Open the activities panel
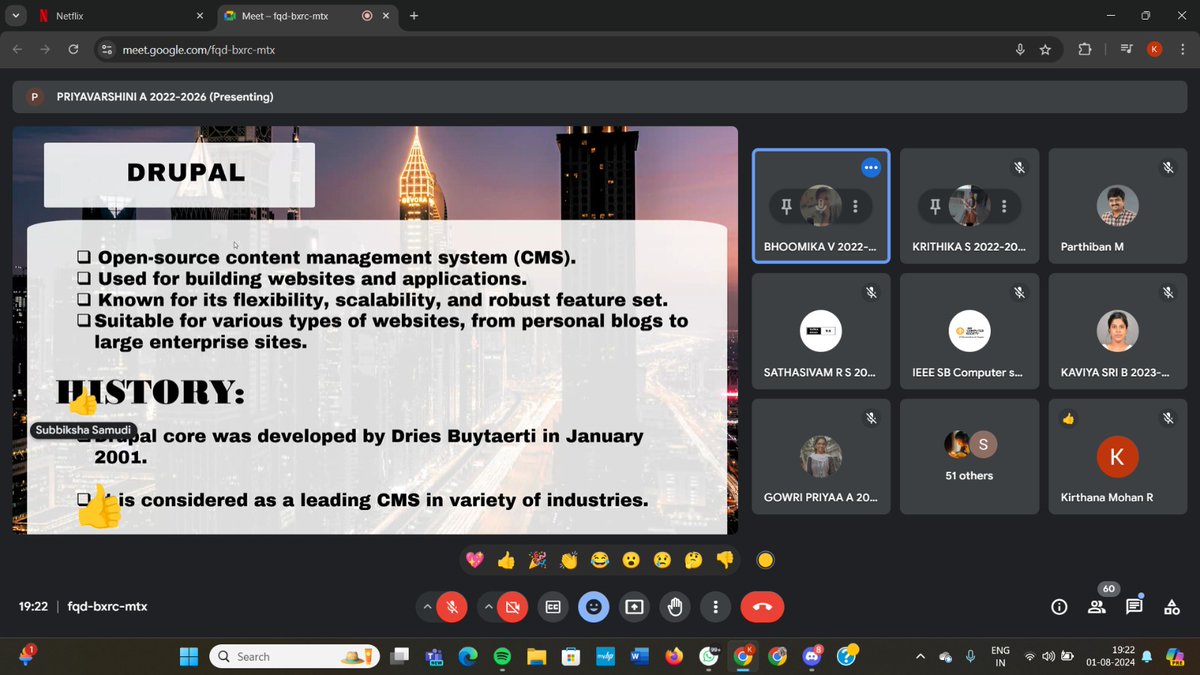Screen dimensions: 1200x675 pyautogui.click(x=1171, y=606)
